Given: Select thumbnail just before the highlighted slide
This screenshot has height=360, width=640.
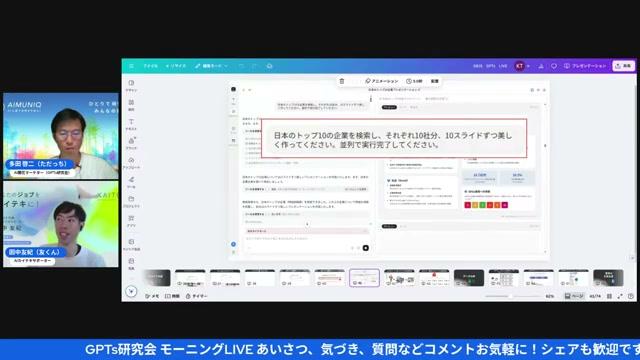Looking at the screenshot, I should click(x=329, y=278).
